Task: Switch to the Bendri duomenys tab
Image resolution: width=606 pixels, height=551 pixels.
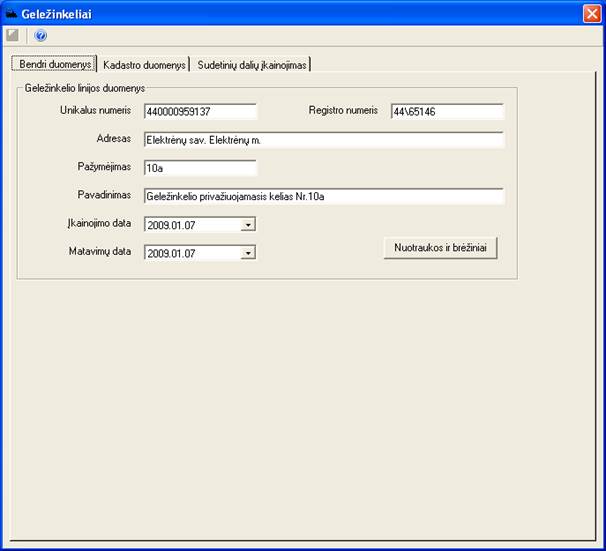Action: click(x=54, y=64)
